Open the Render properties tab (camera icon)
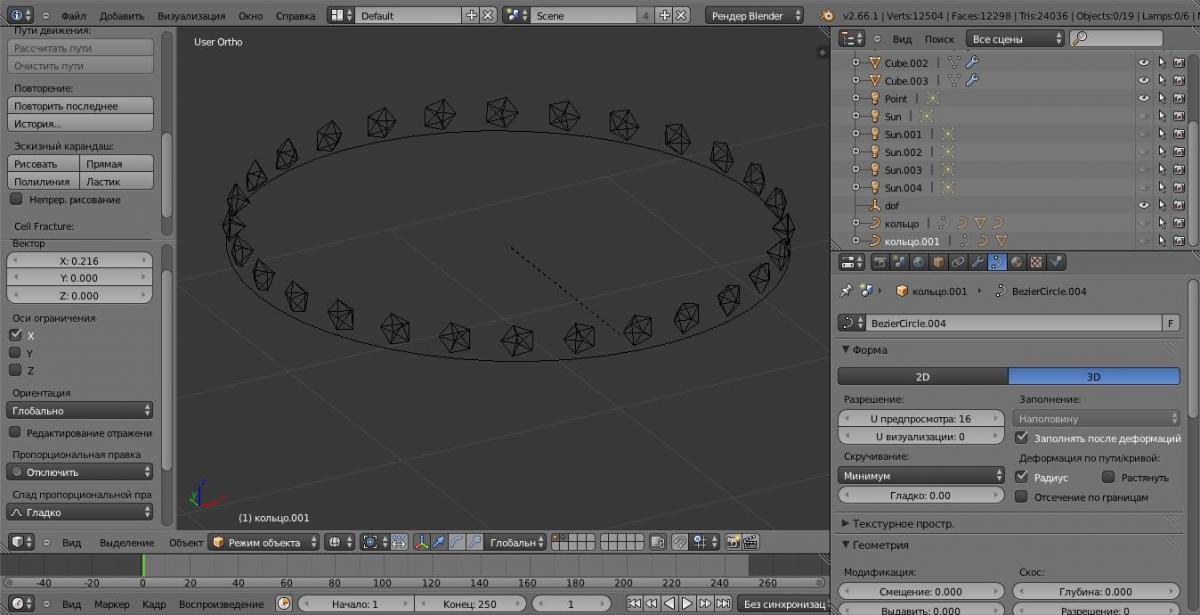The width and height of the screenshot is (1200, 615). pos(881,262)
